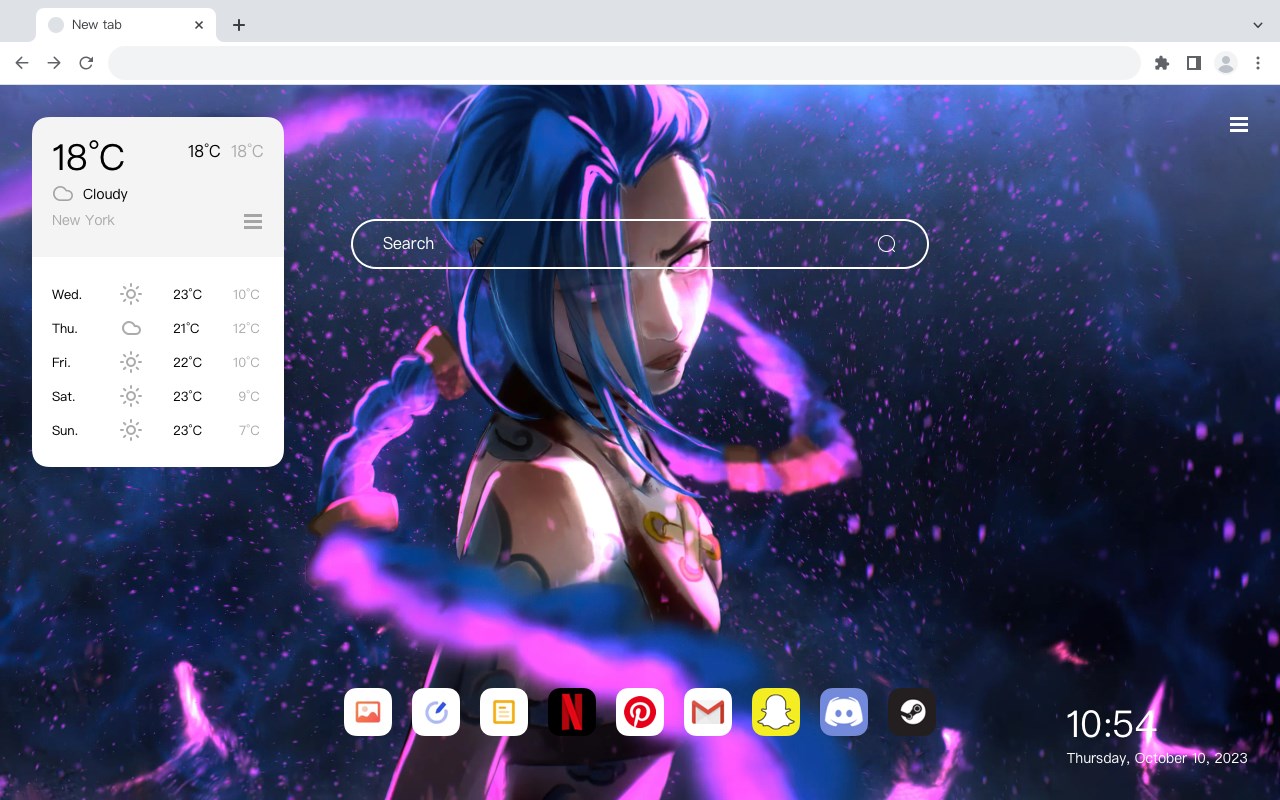Open a new tab with plus button
This screenshot has width=1280, height=800.
click(x=238, y=24)
